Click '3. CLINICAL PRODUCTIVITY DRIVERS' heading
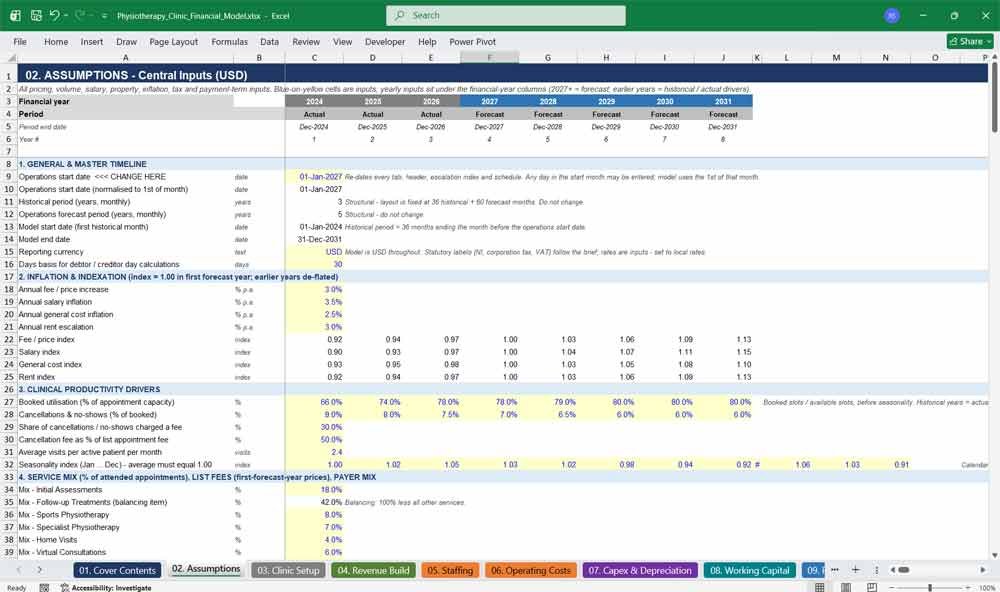 coord(89,389)
